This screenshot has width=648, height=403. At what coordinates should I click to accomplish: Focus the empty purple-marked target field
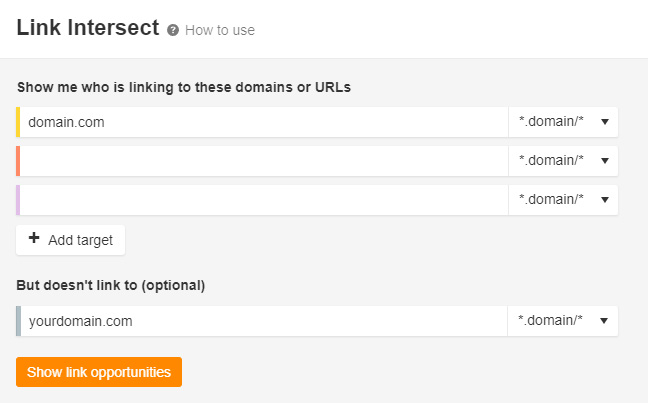(264, 200)
